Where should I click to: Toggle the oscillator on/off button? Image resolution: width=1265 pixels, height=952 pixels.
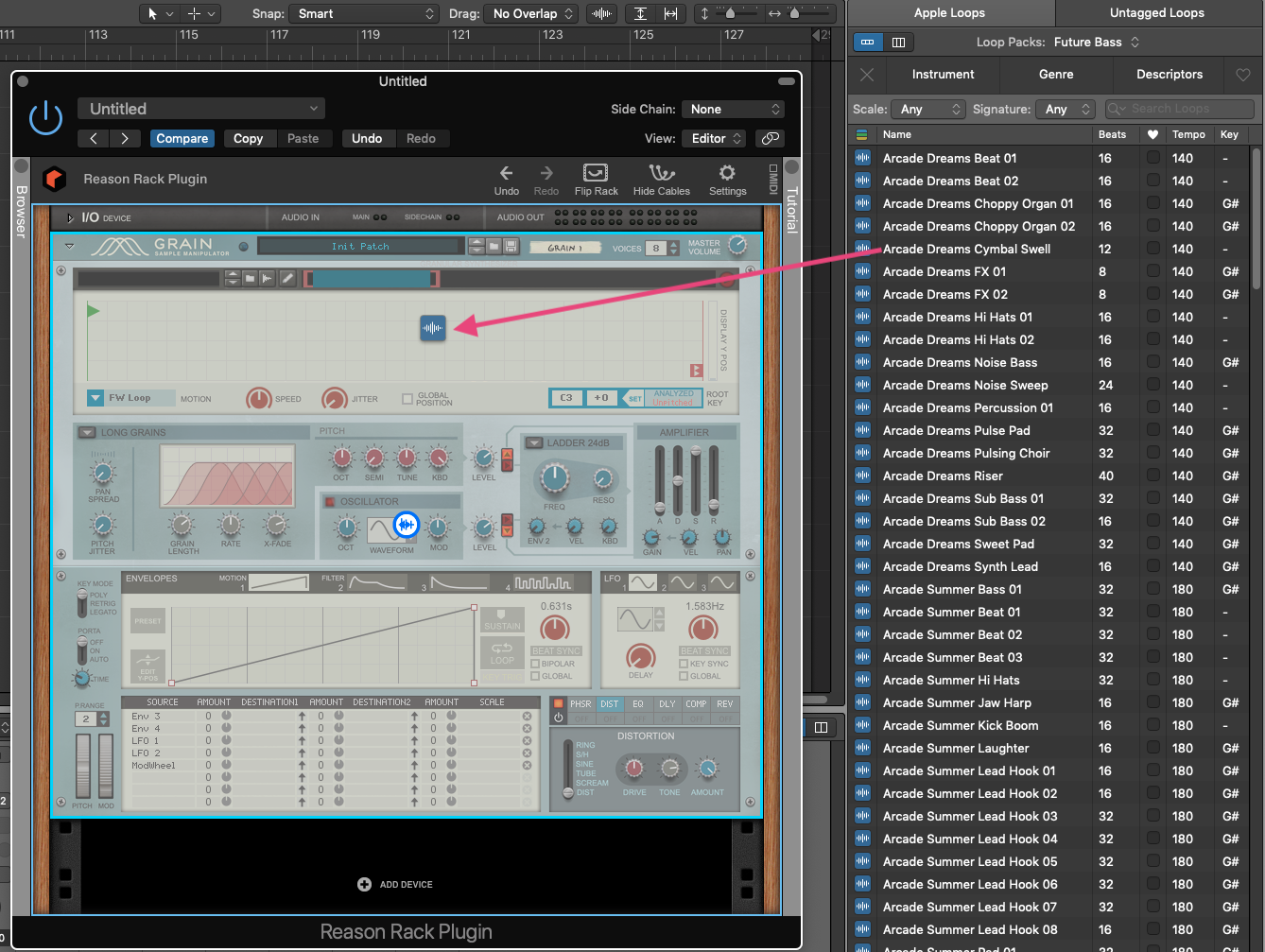coord(330,502)
